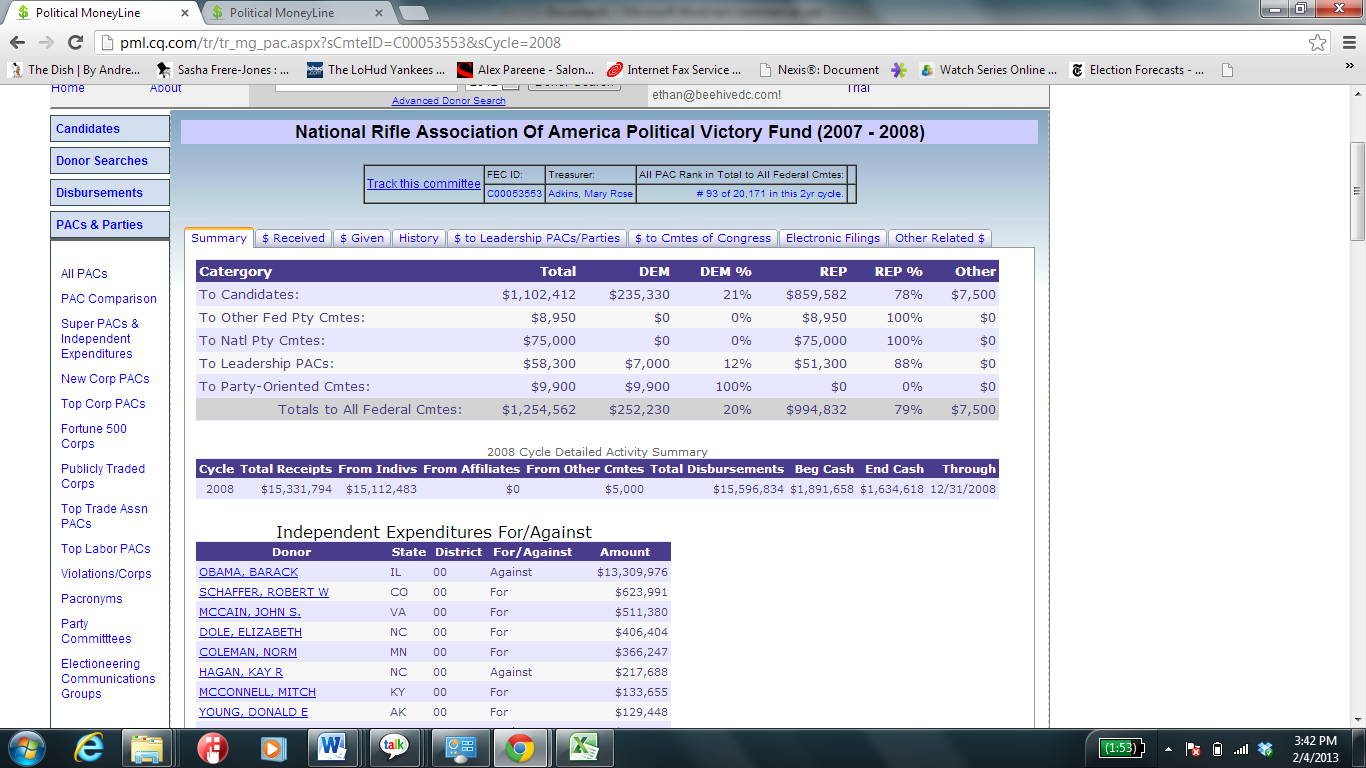Click the PACs & Parties sidebar button
1366x768 pixels.
pyautogui.click(x=110, y=225)
